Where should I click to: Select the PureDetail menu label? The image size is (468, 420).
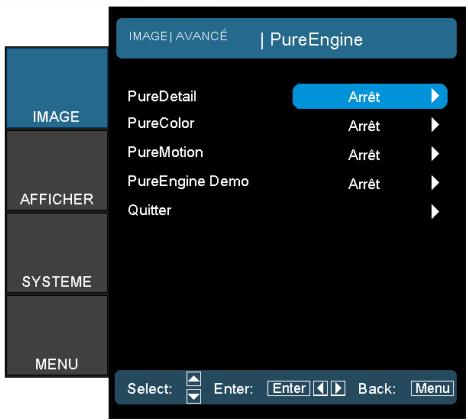click(162, 96)
